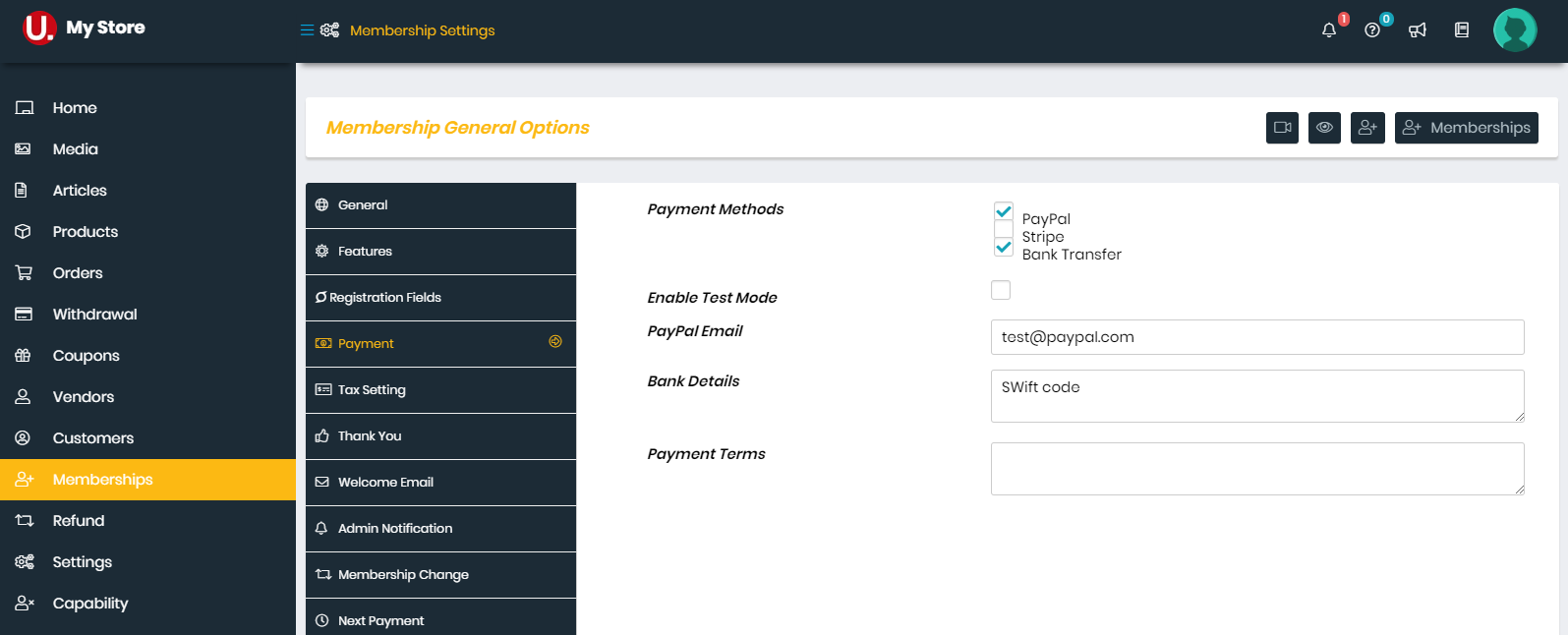Viewport: 1568px width, 635px height.
Task: Switch to the General settings tab
Action: tap(440, 205)
